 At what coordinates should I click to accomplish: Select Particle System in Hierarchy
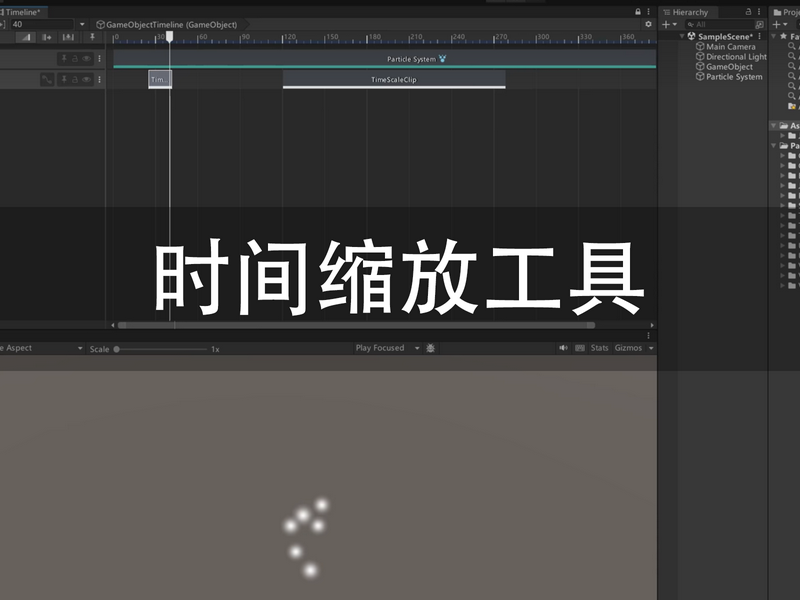[734, 77]
